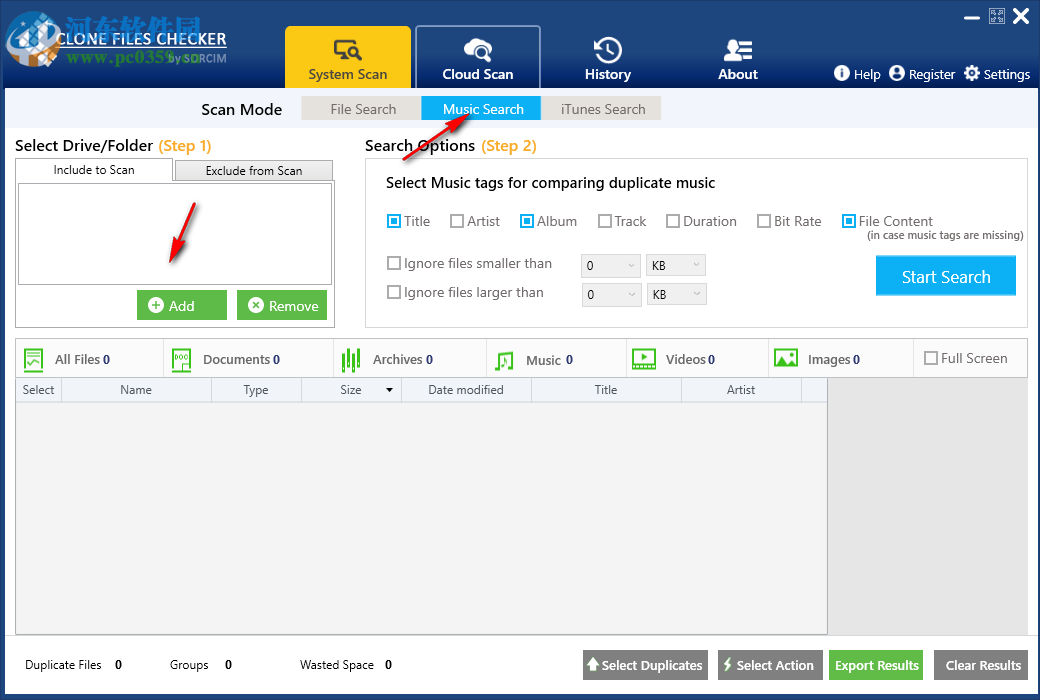
Task: Click the Select column header
Action: [x=38, y=390]
